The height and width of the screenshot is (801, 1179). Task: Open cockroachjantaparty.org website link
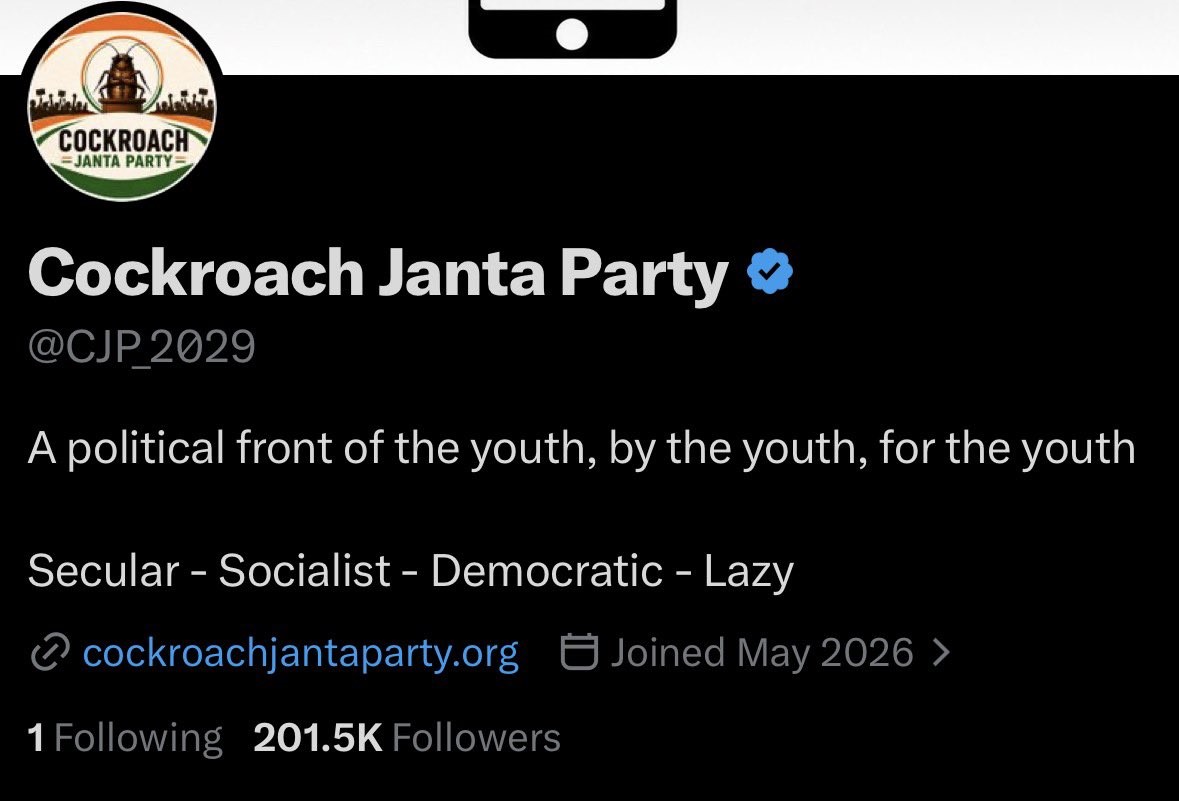pos(300,652)
